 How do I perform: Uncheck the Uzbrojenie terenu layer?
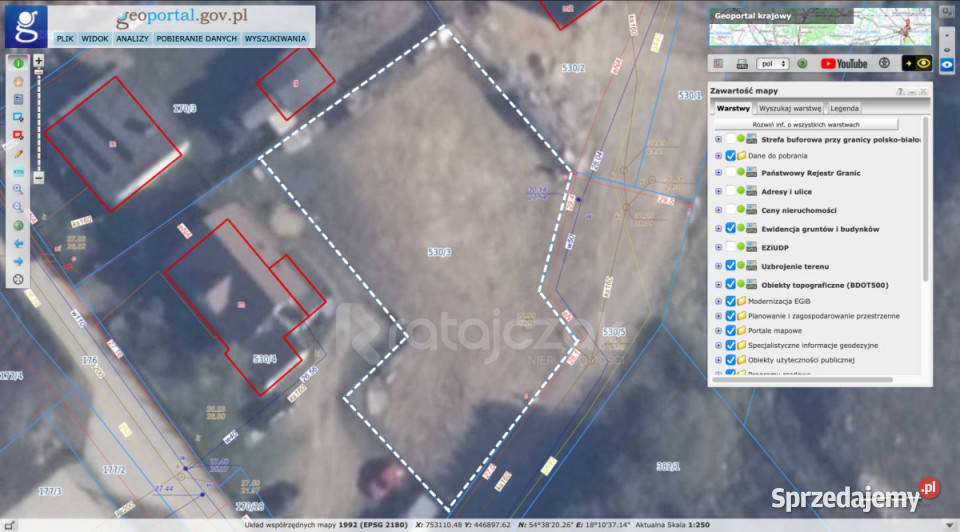(730, 266)
